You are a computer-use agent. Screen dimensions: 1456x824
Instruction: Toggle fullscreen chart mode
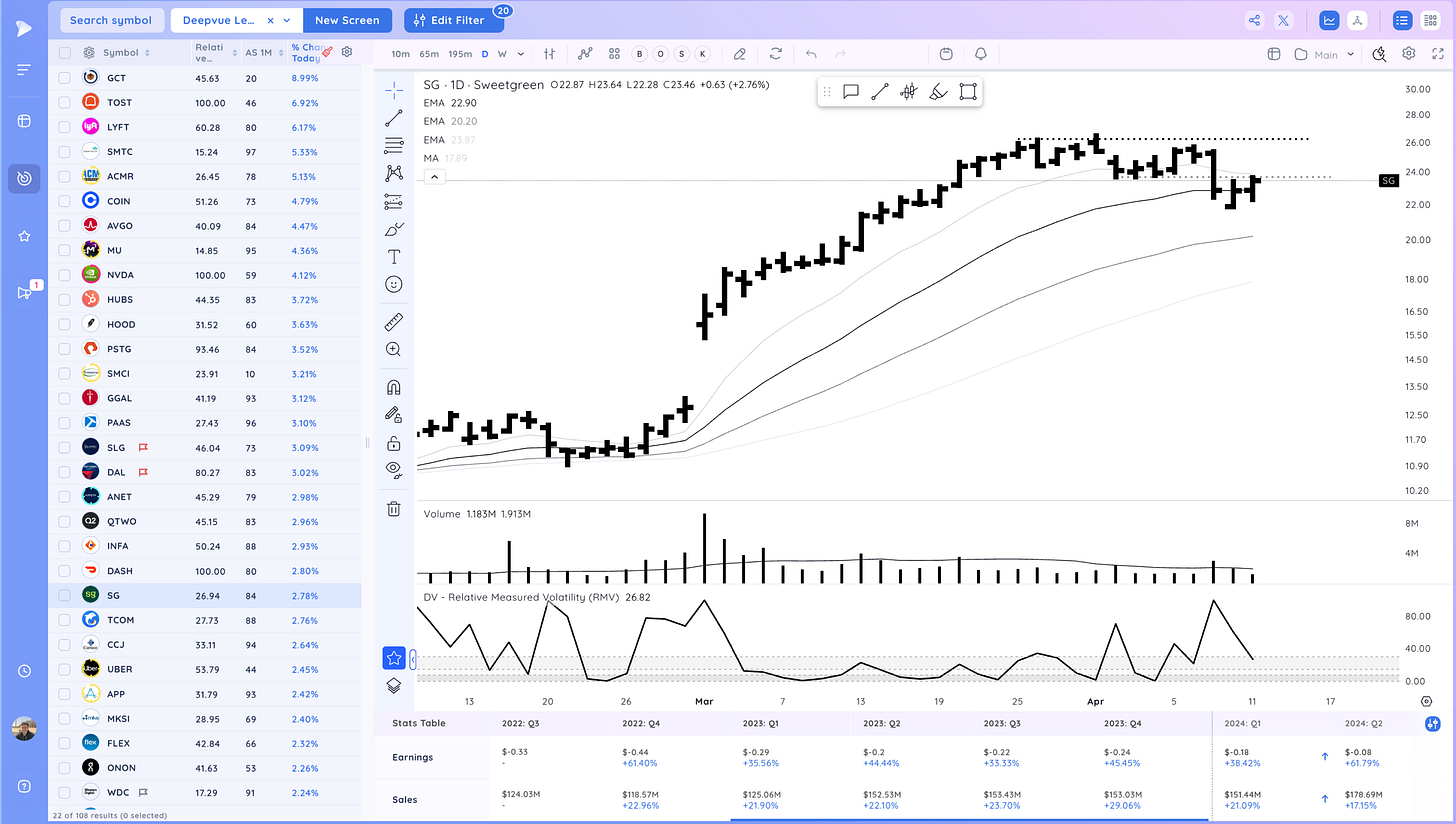coord(1436,54)
